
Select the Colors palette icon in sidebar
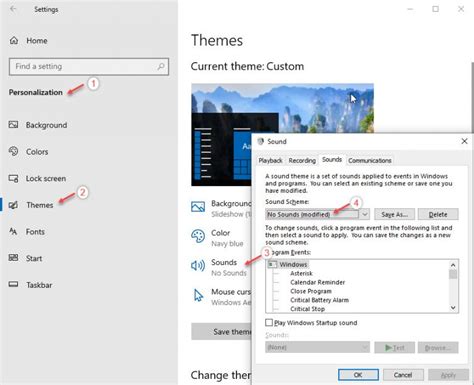pos(13,151)
